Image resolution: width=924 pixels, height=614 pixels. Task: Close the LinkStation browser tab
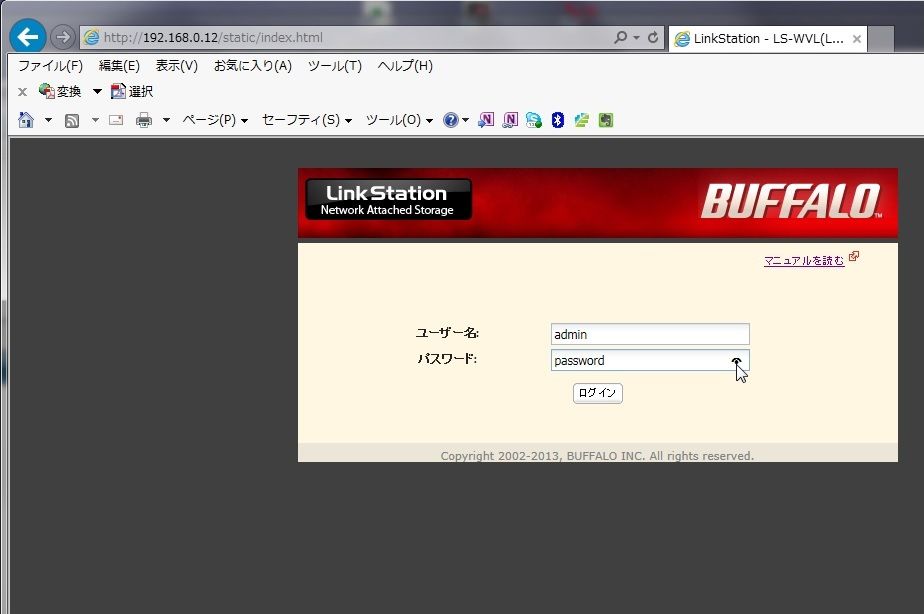[857, 39]
